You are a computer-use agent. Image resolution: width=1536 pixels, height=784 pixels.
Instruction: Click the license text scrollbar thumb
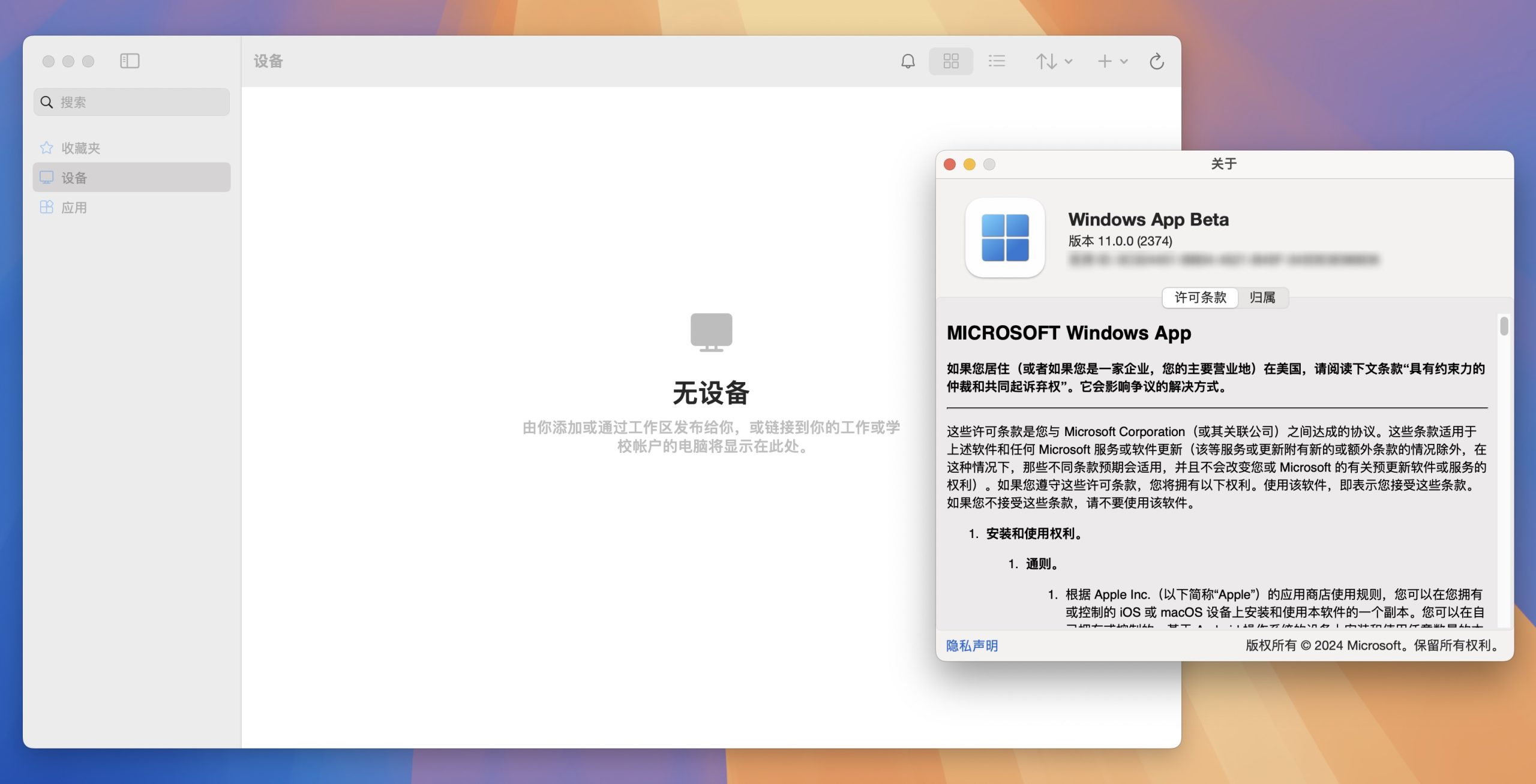pyautogui.click(x=1504, y=326)
